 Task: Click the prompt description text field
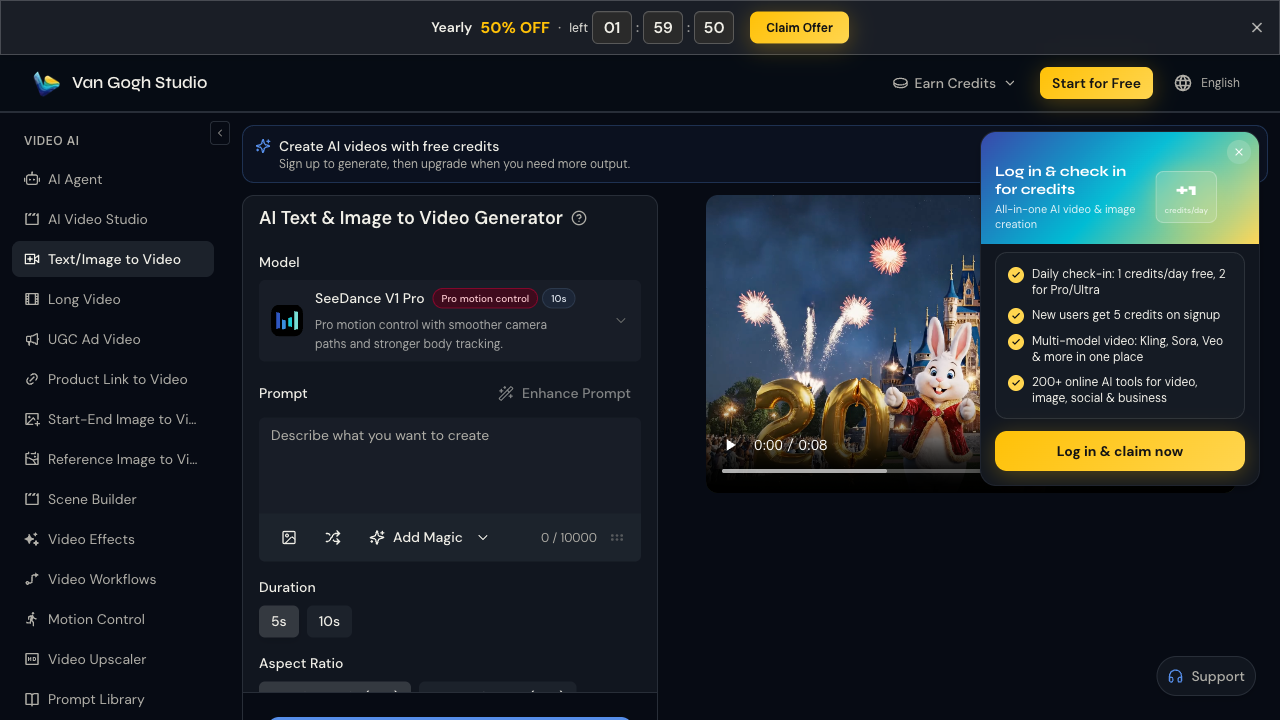coord(450,466)
